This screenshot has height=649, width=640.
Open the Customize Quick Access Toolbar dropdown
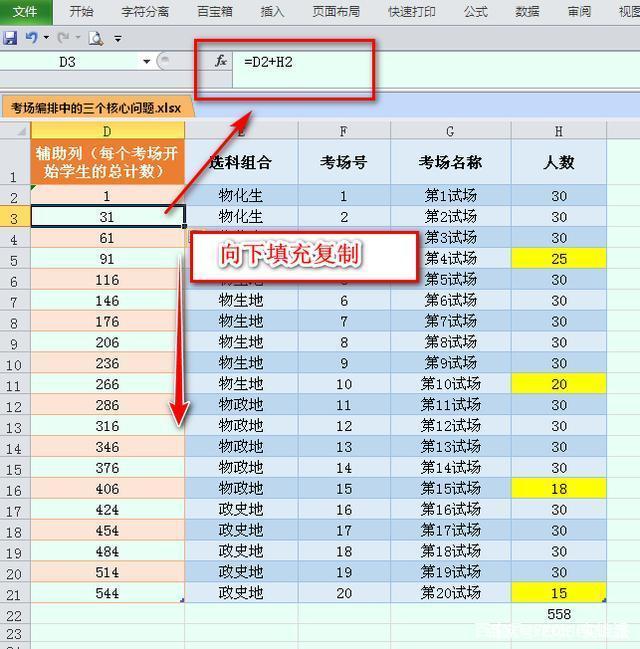point(118,38)
